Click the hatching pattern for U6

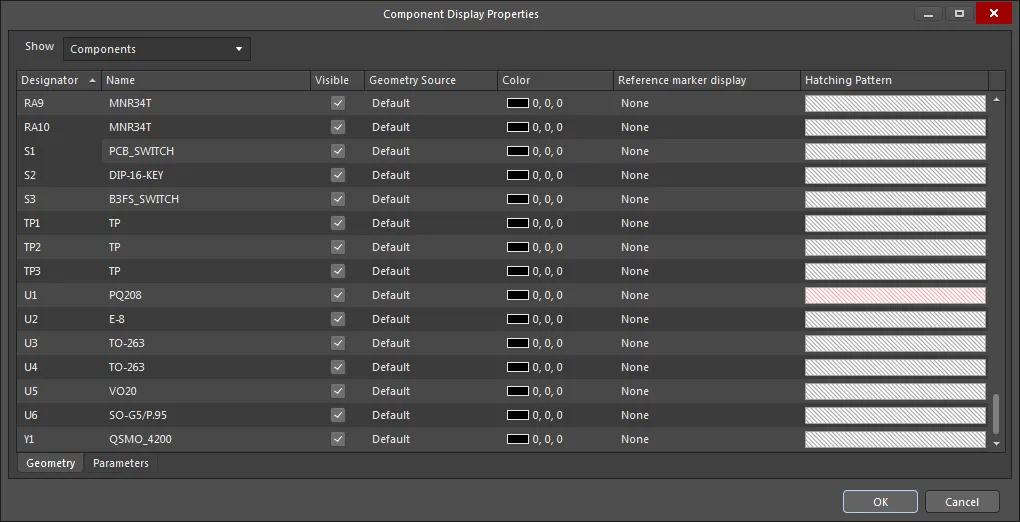895,415
